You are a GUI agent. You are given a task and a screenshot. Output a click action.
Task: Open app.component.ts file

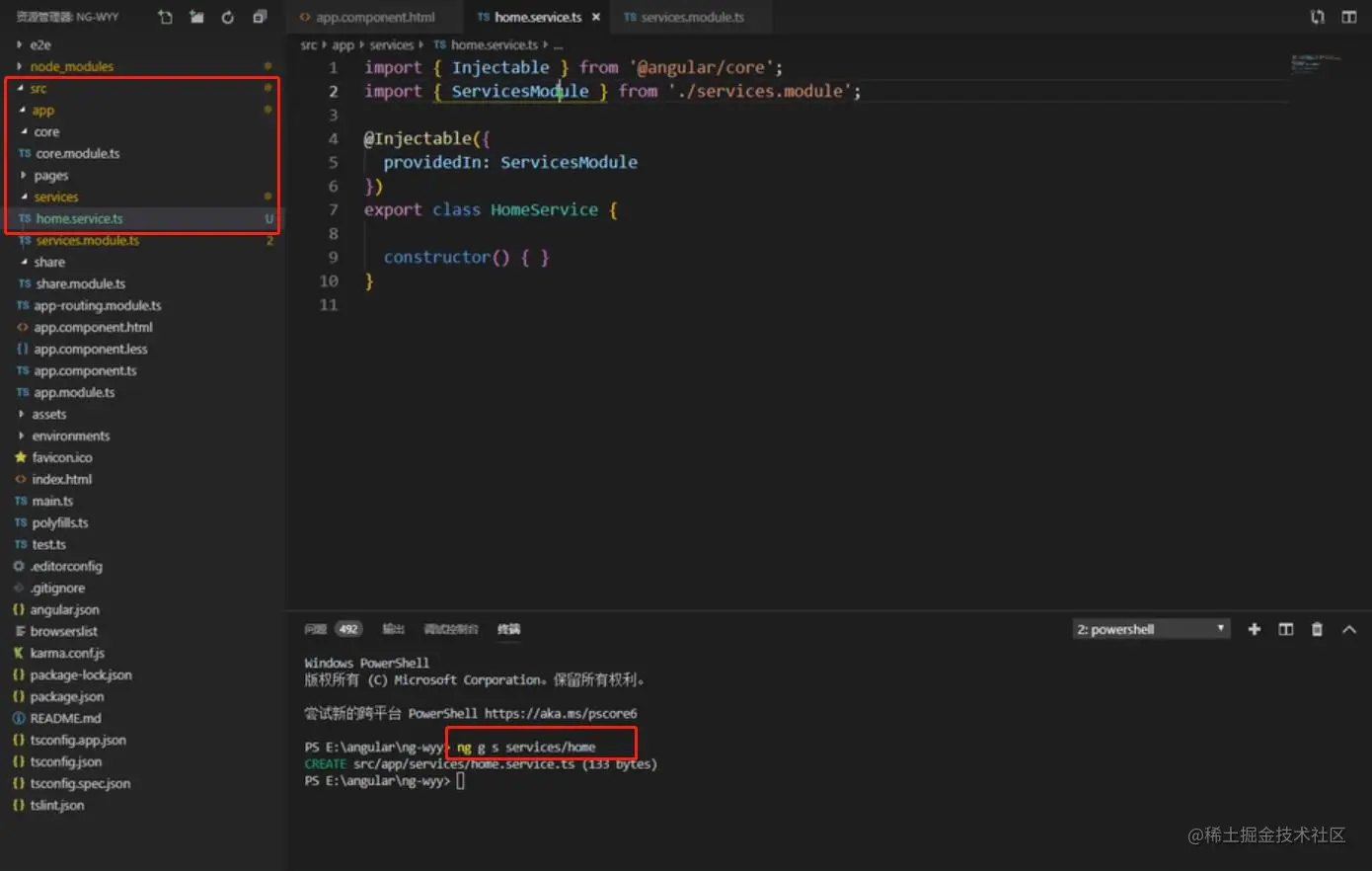point(85,370)
